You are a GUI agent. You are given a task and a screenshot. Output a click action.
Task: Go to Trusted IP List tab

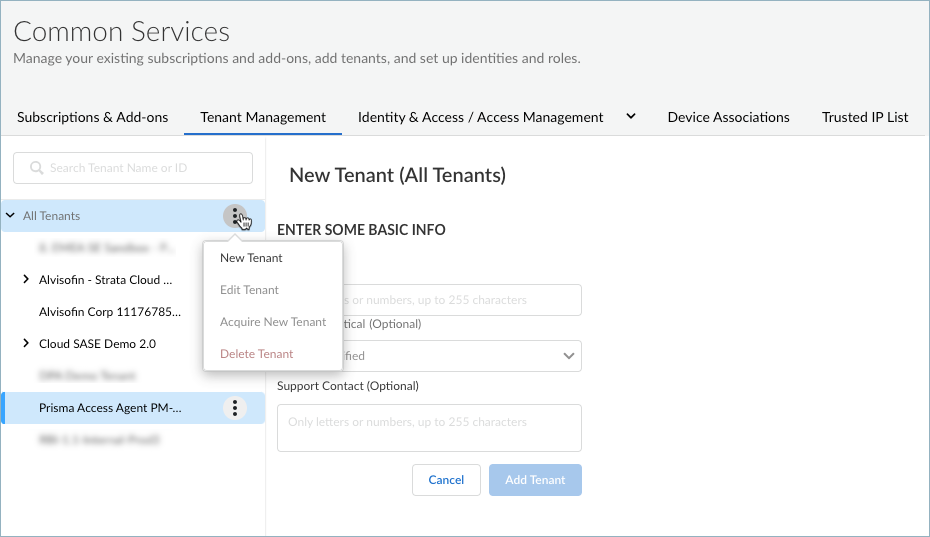coord(864,117)
